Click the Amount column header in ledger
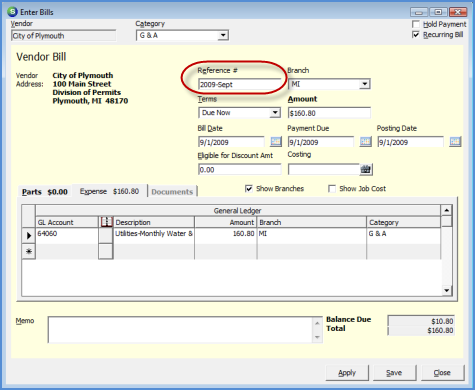475x390 pixels. pyautogui.click(x=226, y=222)
